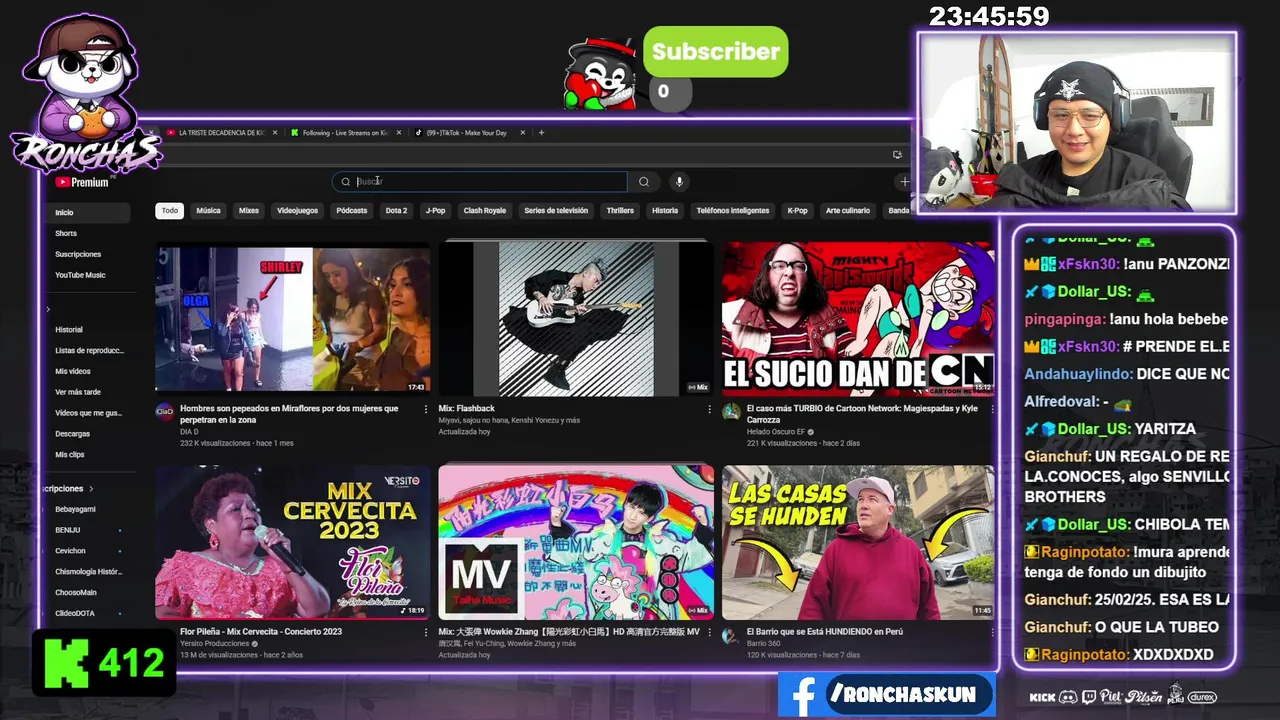Screen dimensions: 1280x720
Task: Open new browser tab with plus
Action: pos(541,132)
